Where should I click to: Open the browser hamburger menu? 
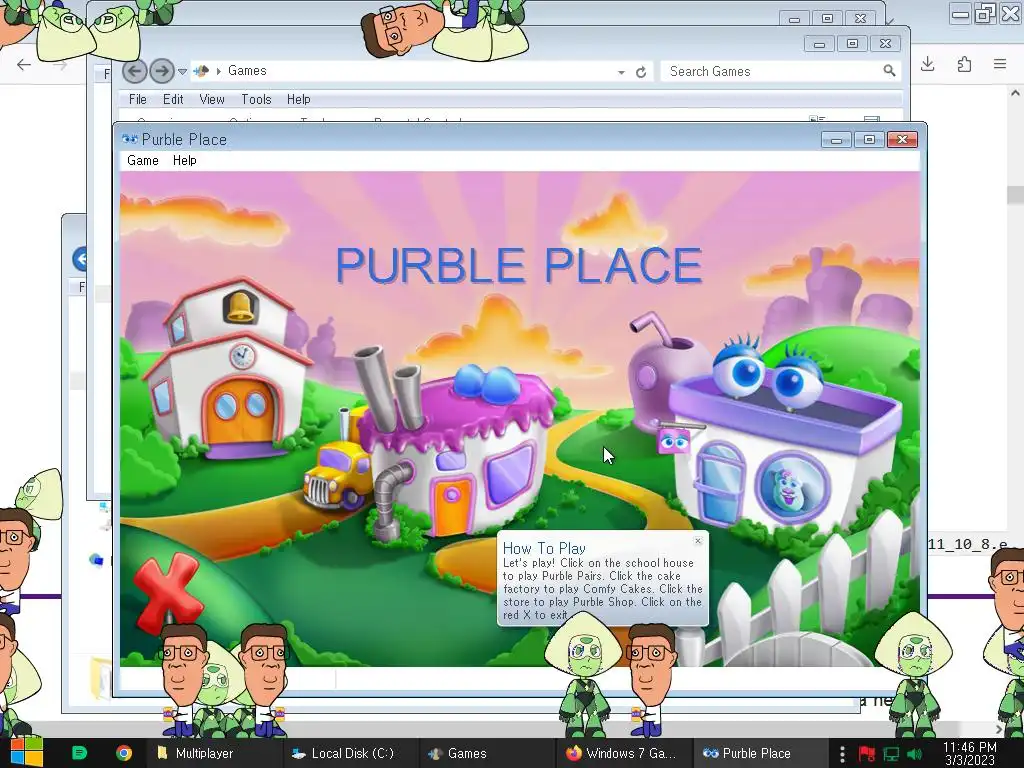tap(1000, 64)
